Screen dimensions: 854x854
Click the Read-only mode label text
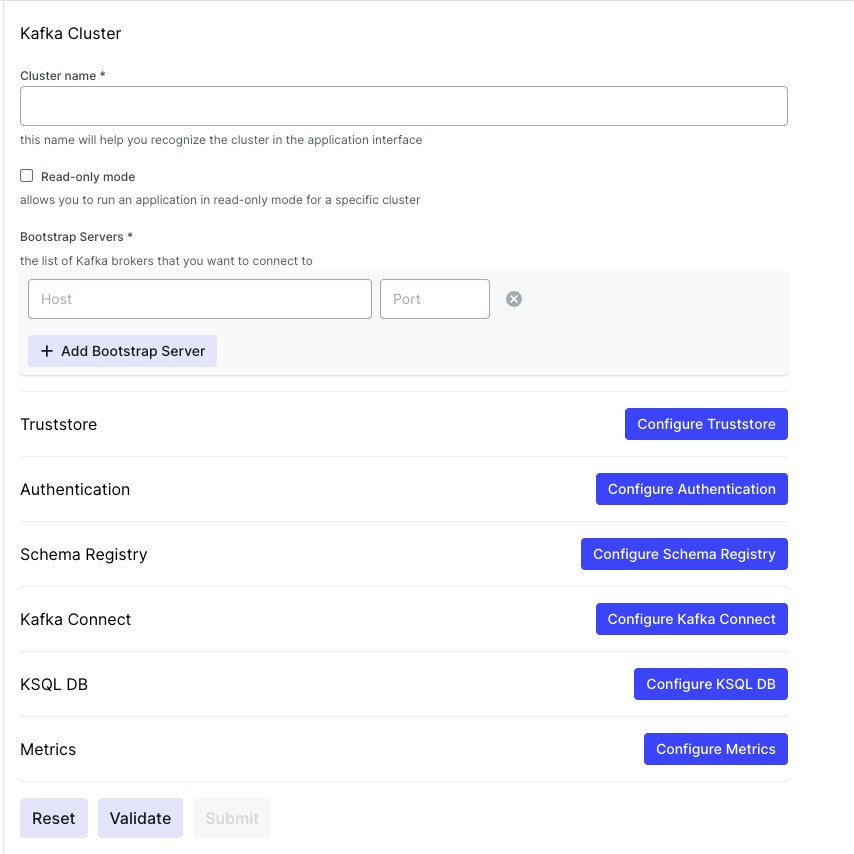coord(88,177)
